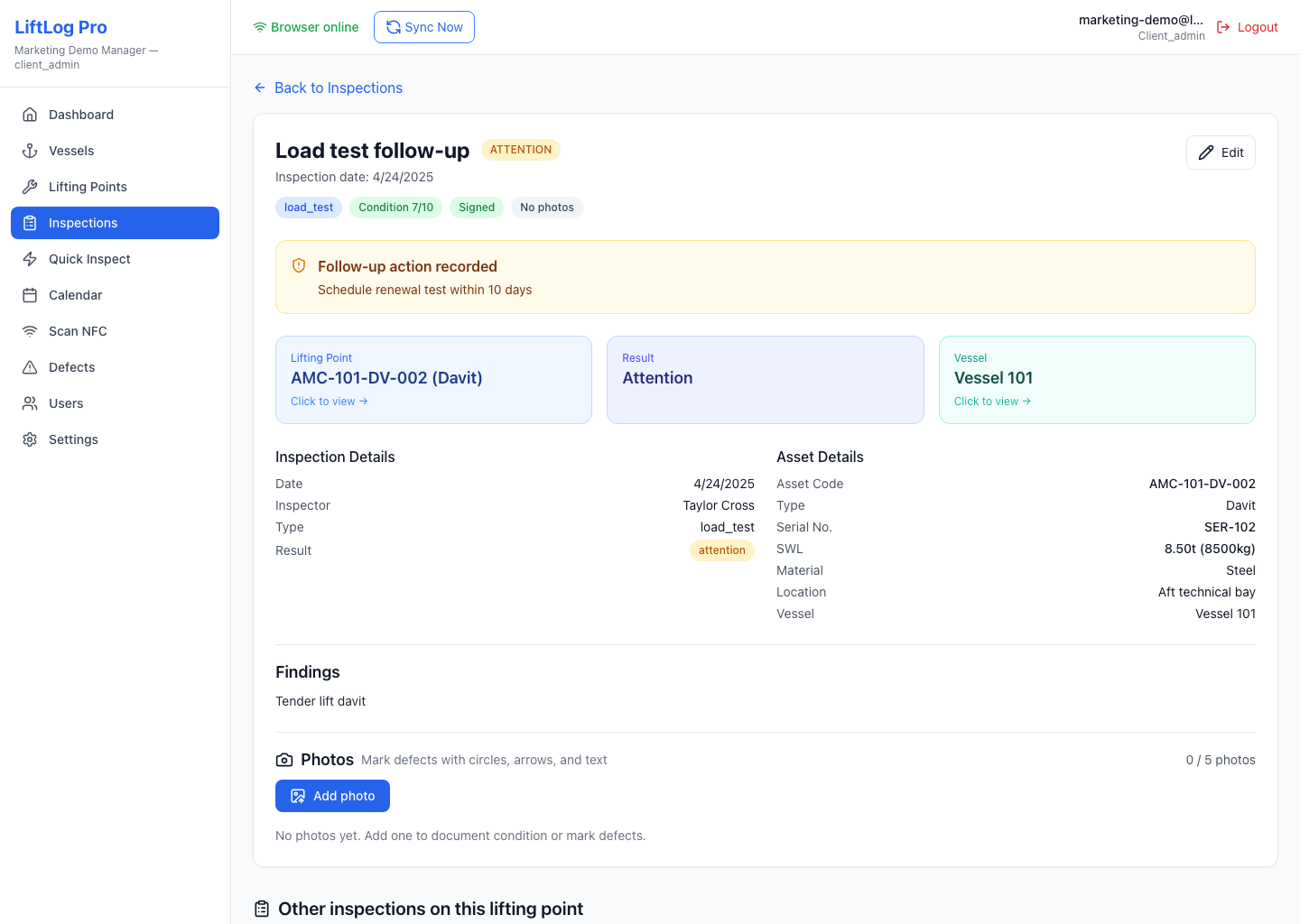The image size is (1300, 924).
Task: Go back to Inspections list
Action: 329,88
